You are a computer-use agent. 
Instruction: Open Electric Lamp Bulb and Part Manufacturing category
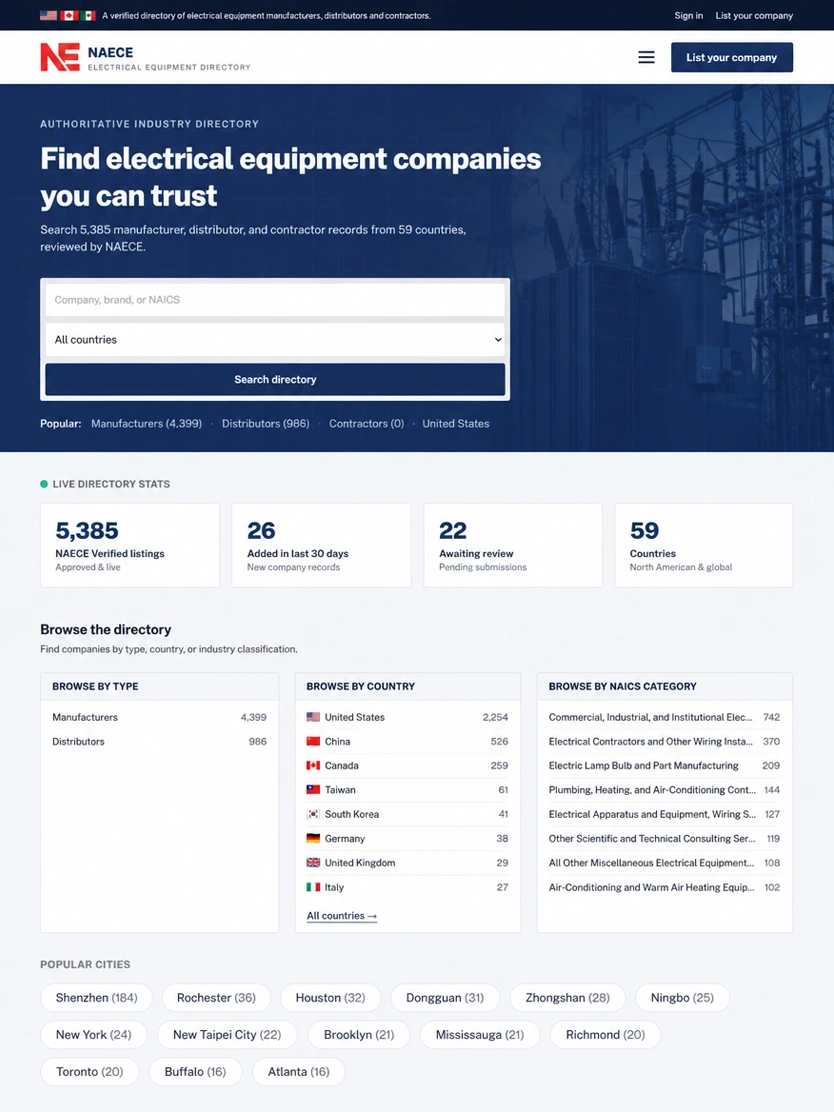click(x=664, y=765)
